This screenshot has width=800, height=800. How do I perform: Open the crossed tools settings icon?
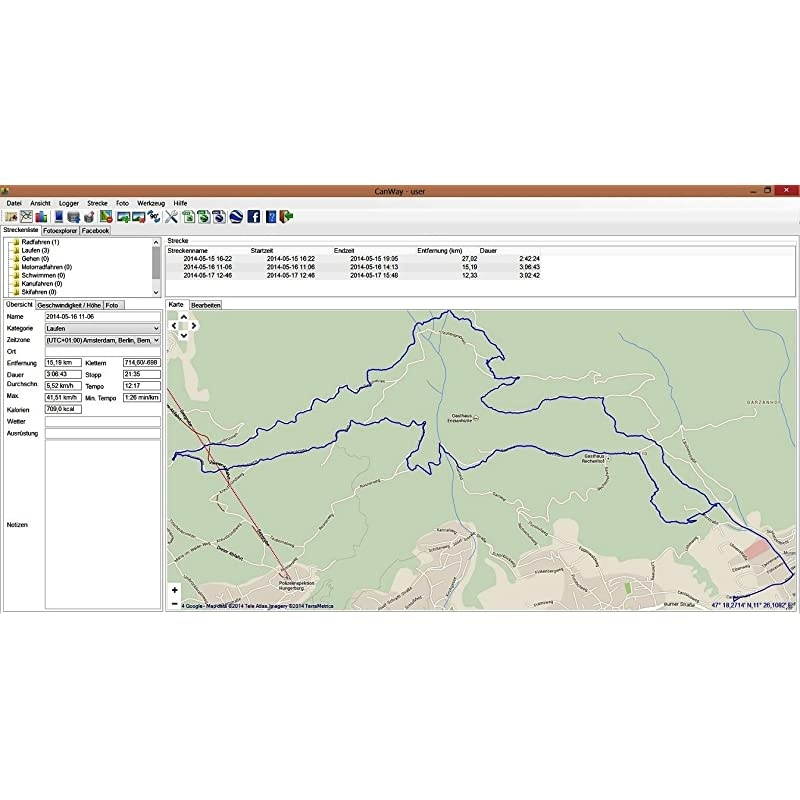tap(171, 216)
